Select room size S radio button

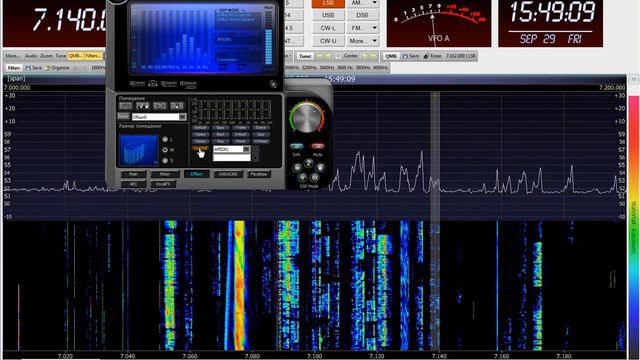click(x=165, y=160)
